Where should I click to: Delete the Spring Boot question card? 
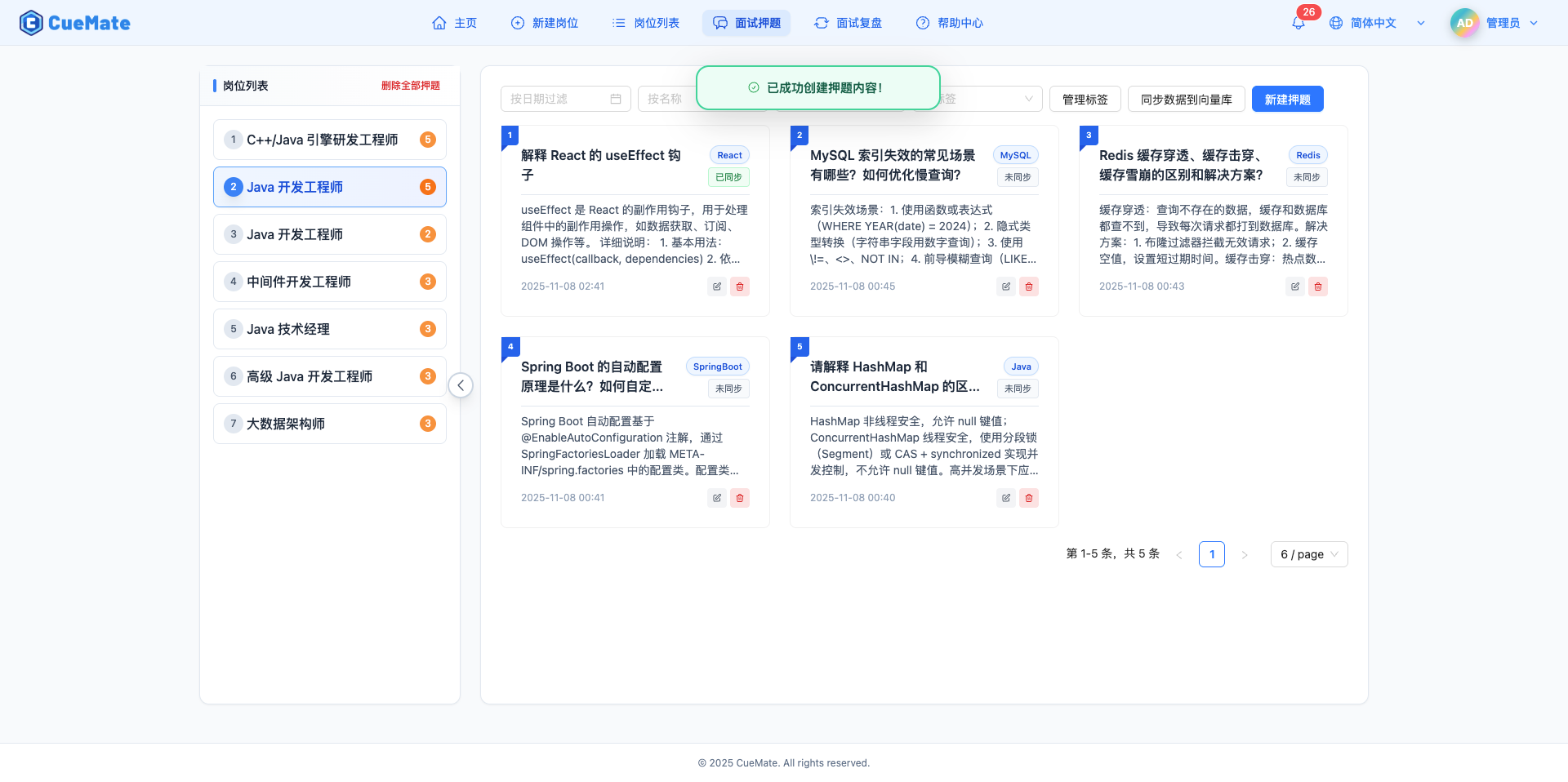pos(740,498)
